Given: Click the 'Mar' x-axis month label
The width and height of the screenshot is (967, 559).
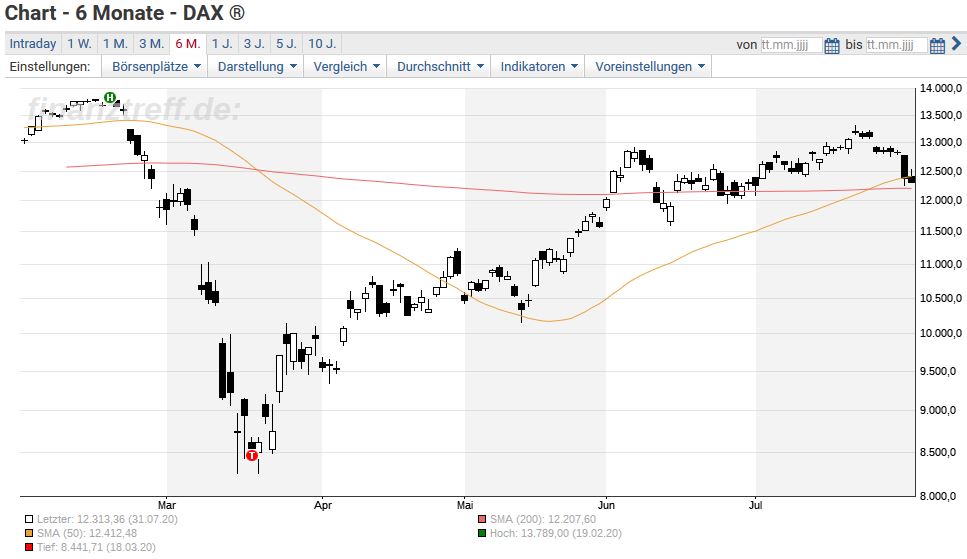Looking at the screenshot, I should click(x=167, y=505).
